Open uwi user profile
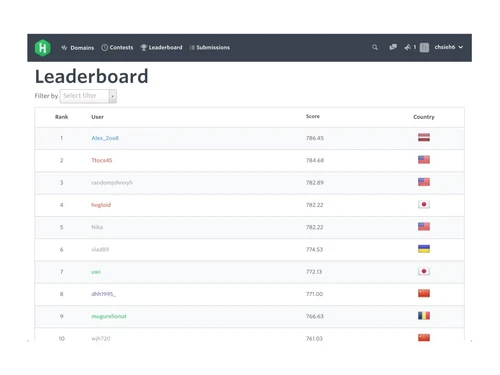Viewport: 500px width, 375px height. [96, 272]
